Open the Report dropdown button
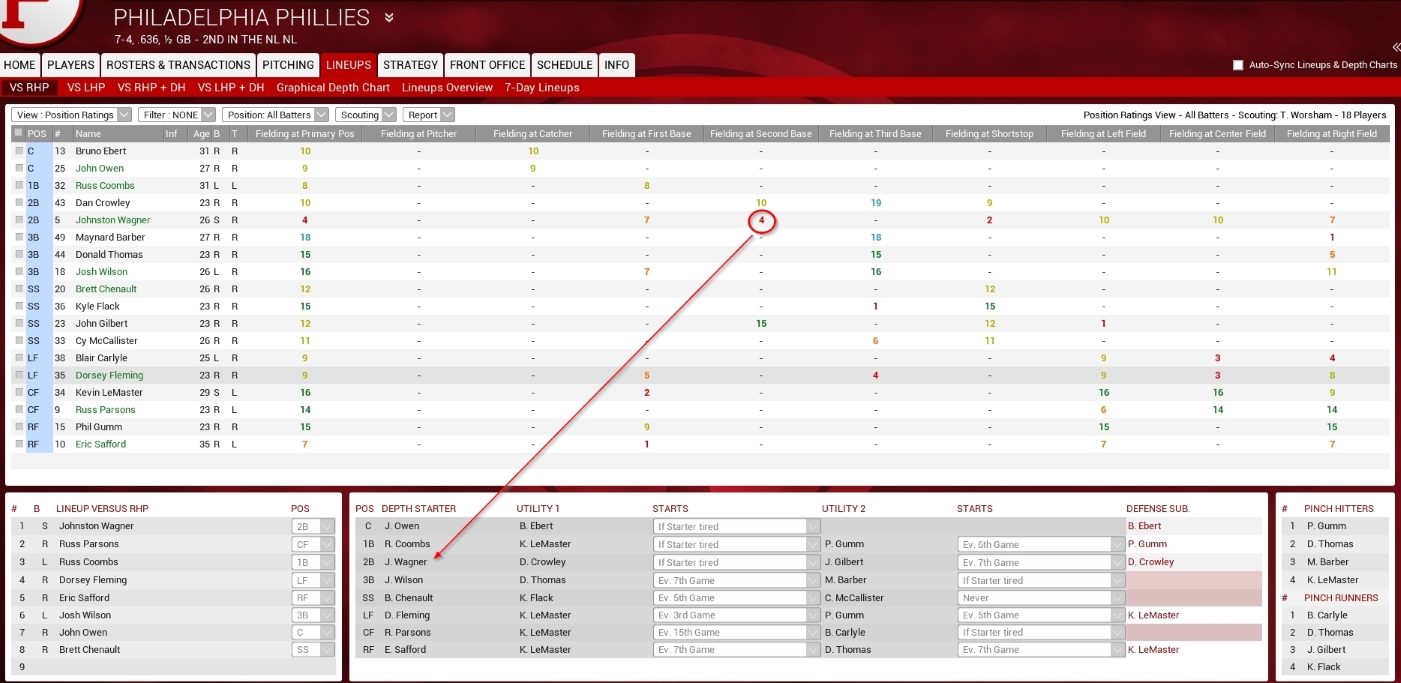This screenshot has height=683, width=1401. [427, 115]
